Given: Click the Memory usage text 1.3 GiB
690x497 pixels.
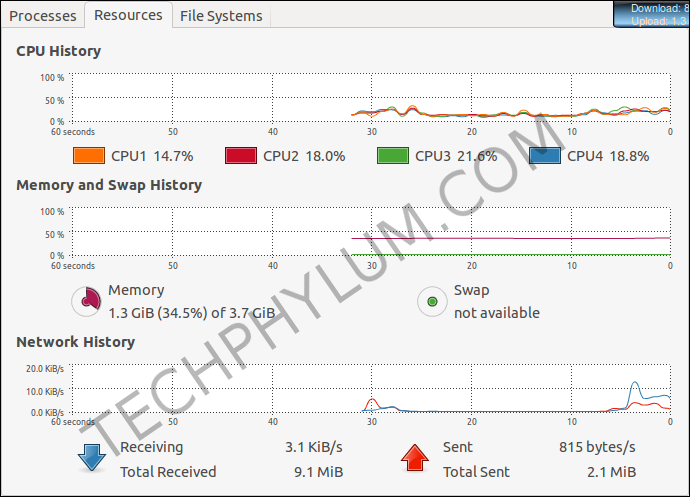Looking at the screenshot, I should point(191,312).
